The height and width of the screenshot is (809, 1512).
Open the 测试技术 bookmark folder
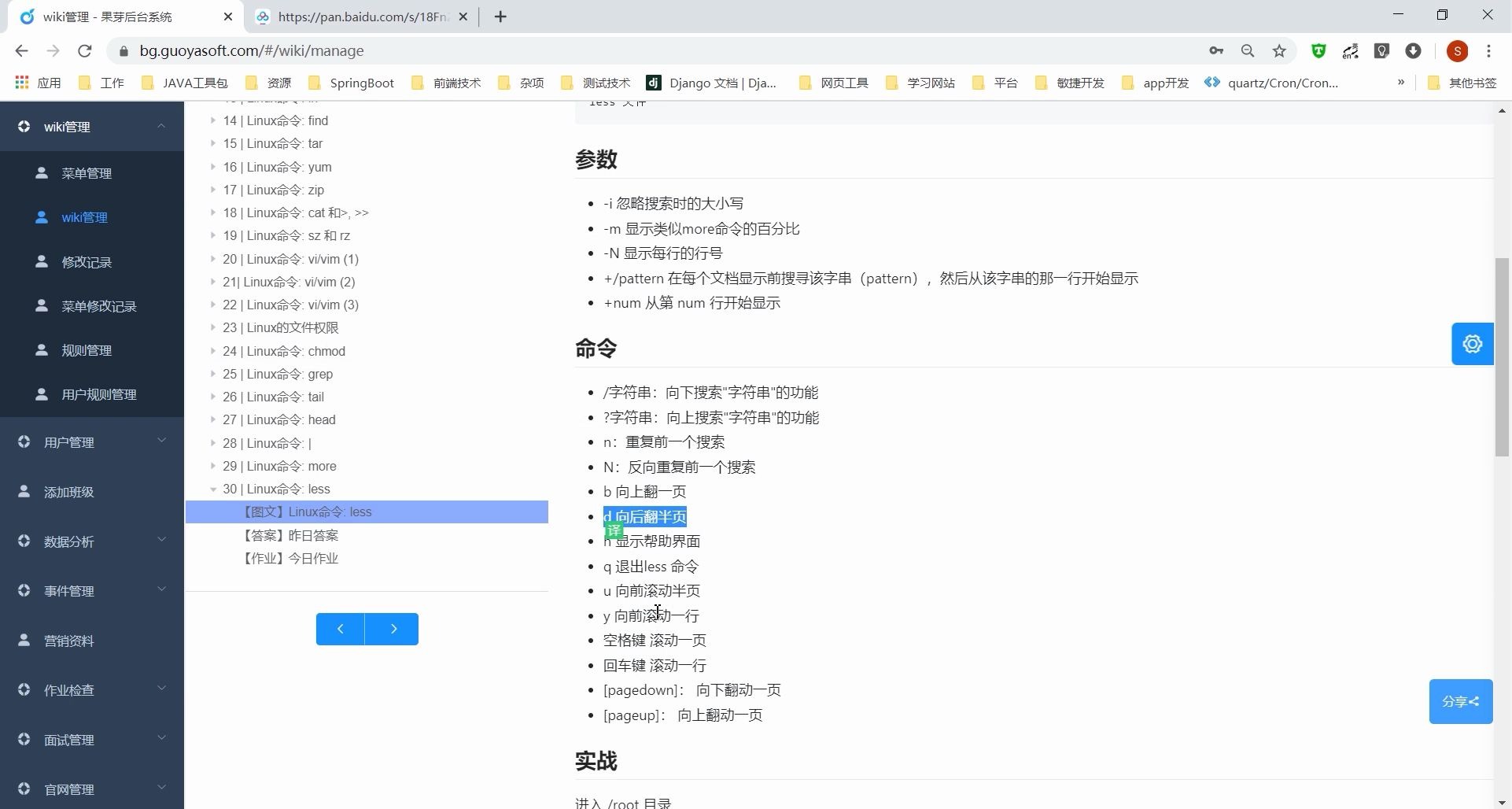pos(596,83)
